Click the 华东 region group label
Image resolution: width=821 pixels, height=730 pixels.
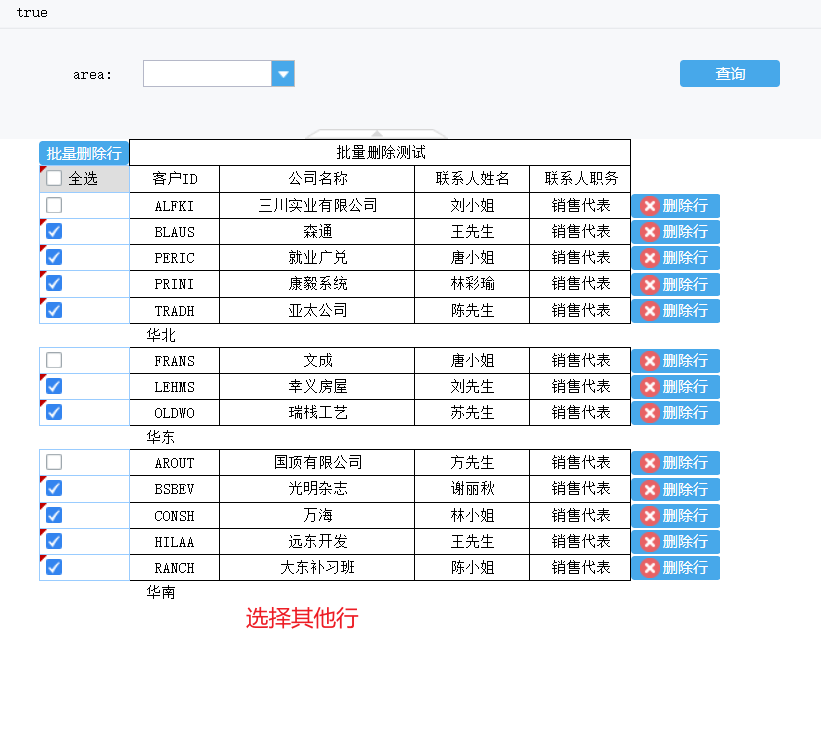[x=161, y=437]
